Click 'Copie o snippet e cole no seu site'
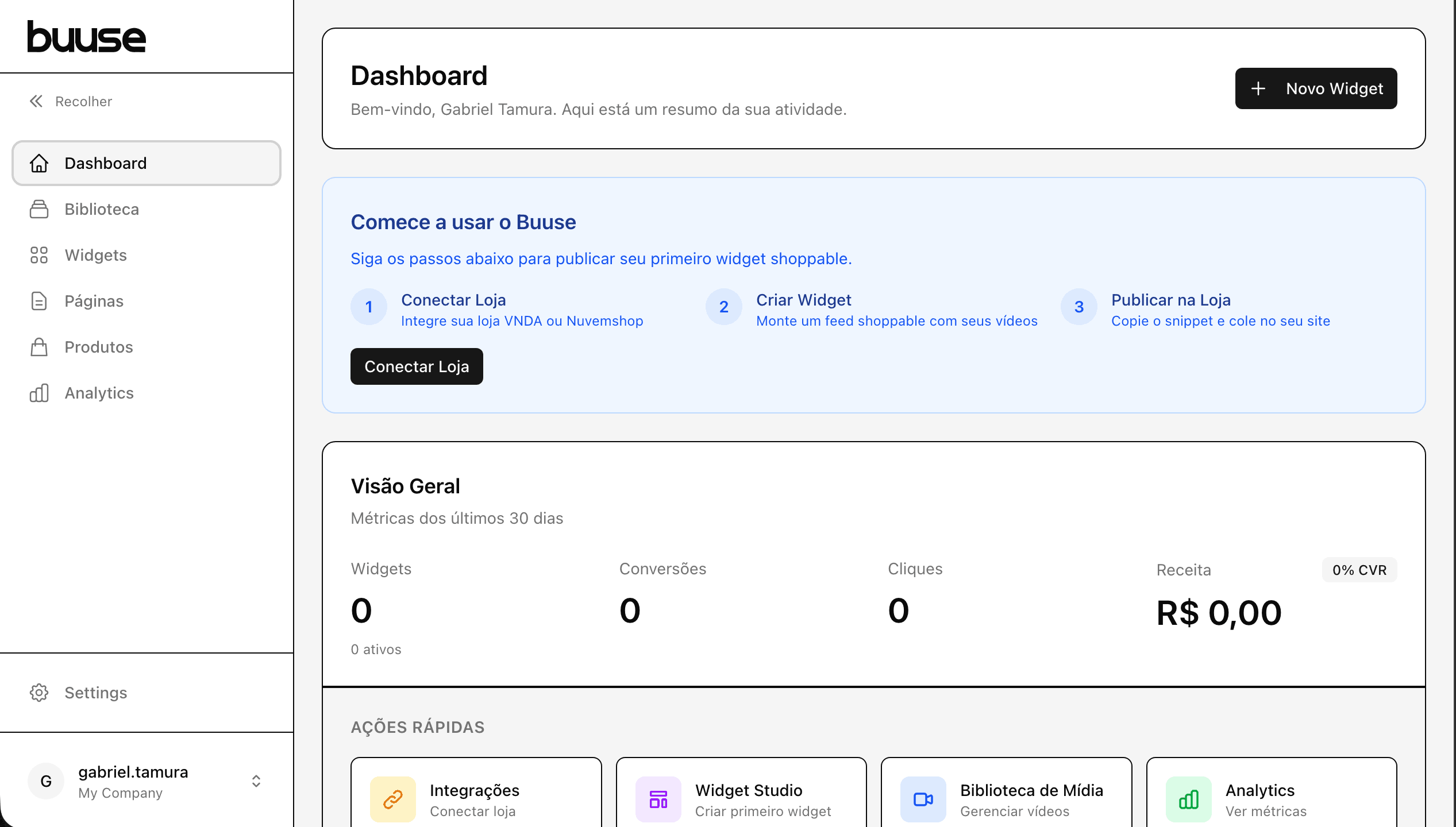 [1220, 321]
